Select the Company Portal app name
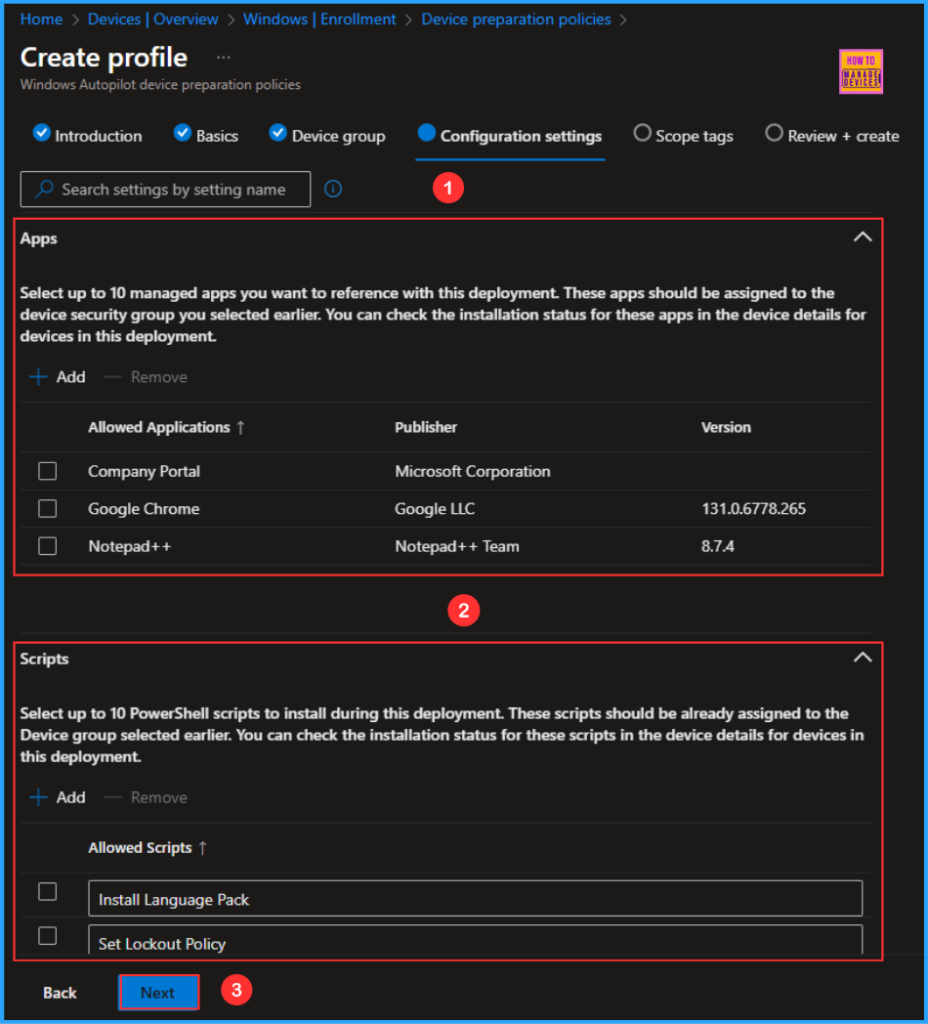Image resolution: width=928 pixels, height=1024 pixels. (144, 471)
